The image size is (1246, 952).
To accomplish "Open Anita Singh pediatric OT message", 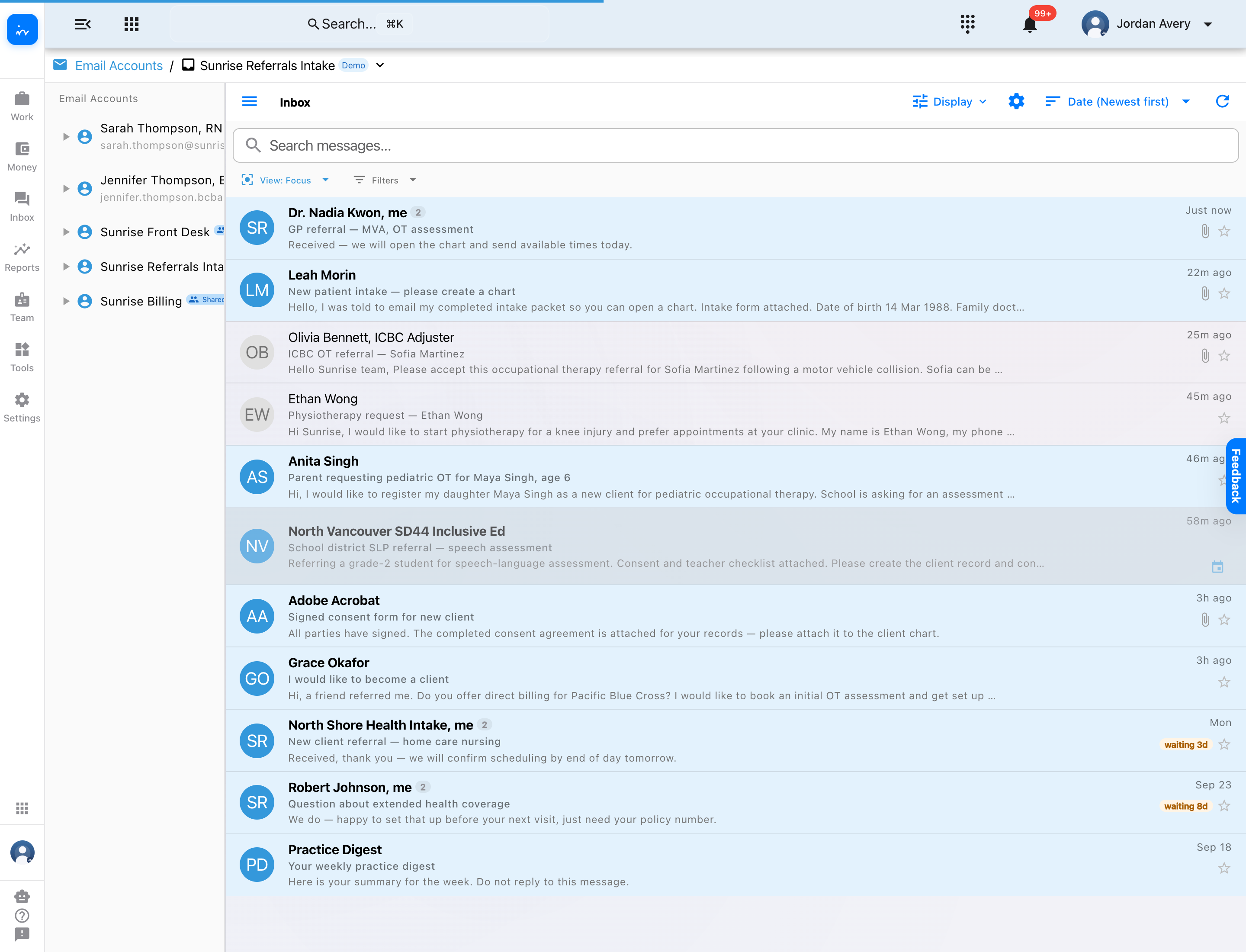I will click(735, 476).
